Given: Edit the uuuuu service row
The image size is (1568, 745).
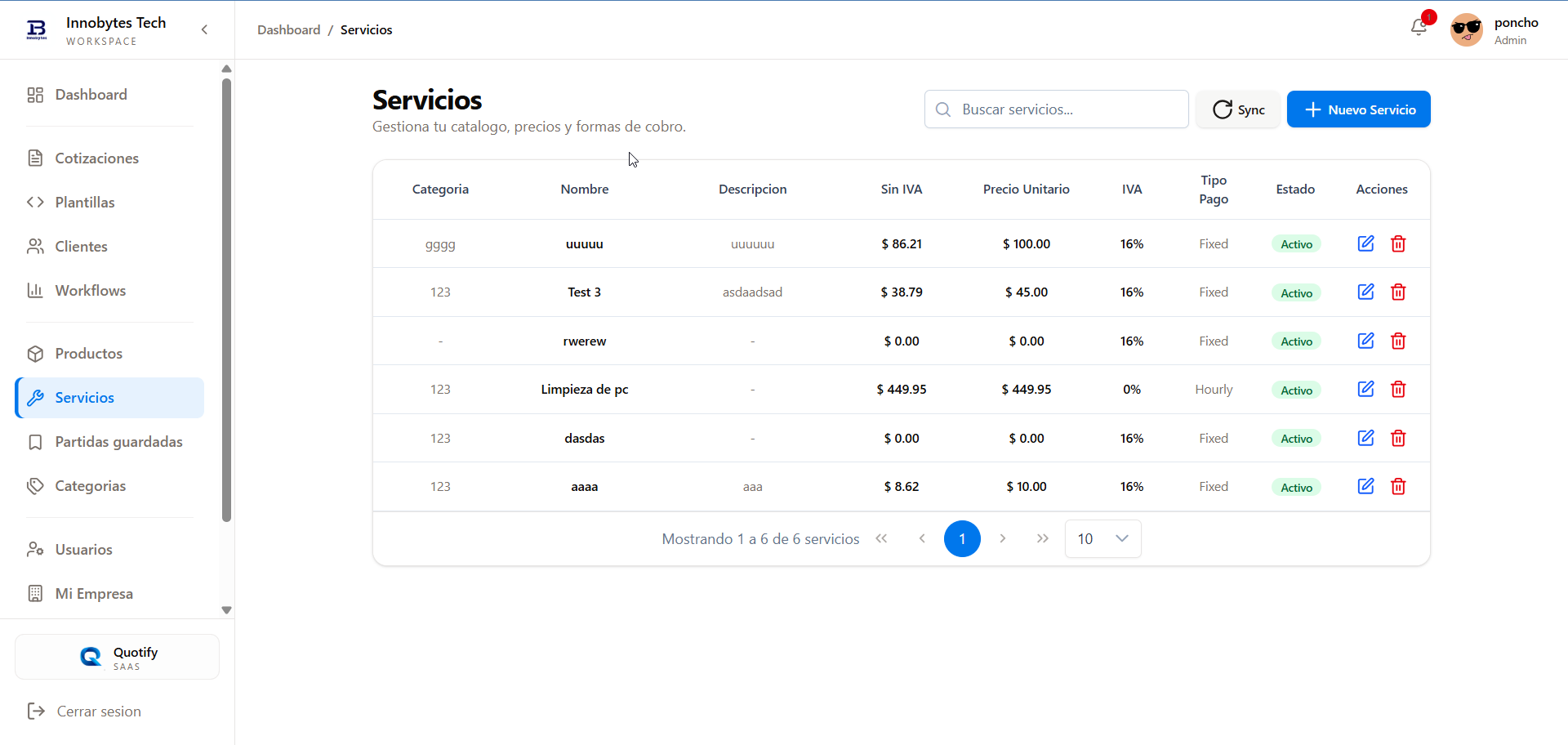Looking at the screenshot, I should click(1365, 243).
